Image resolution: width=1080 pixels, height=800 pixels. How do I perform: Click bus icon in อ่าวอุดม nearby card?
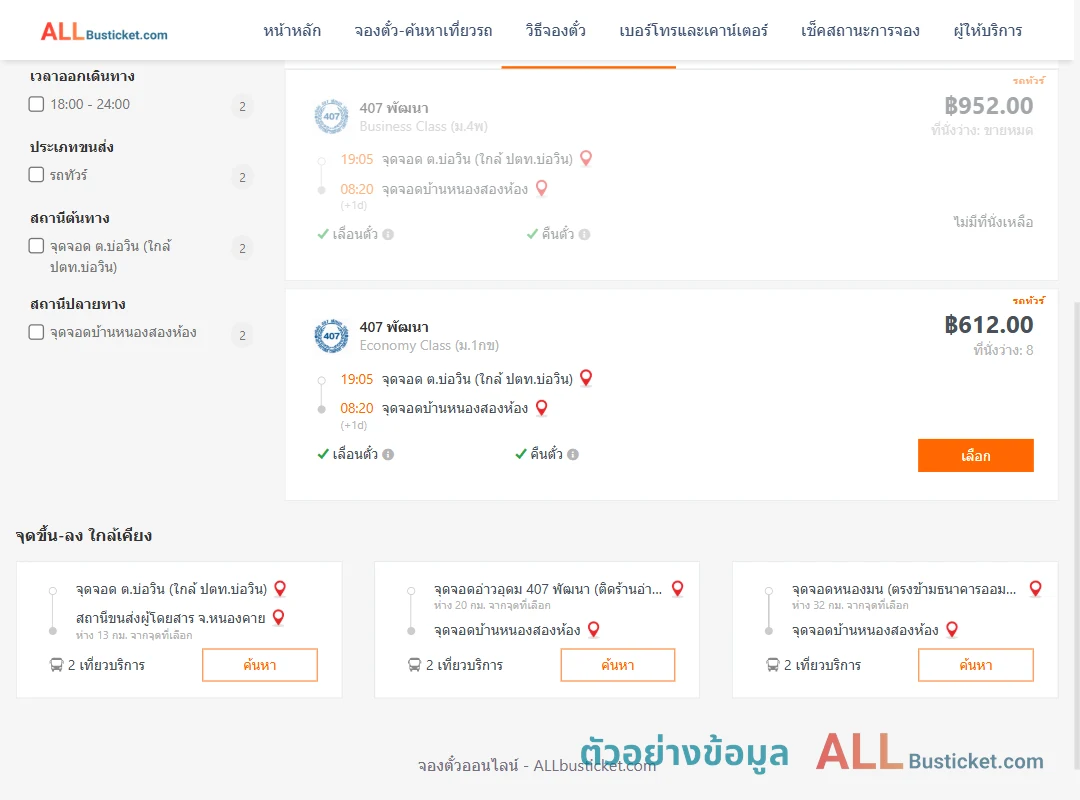click(x=414, y=665)
